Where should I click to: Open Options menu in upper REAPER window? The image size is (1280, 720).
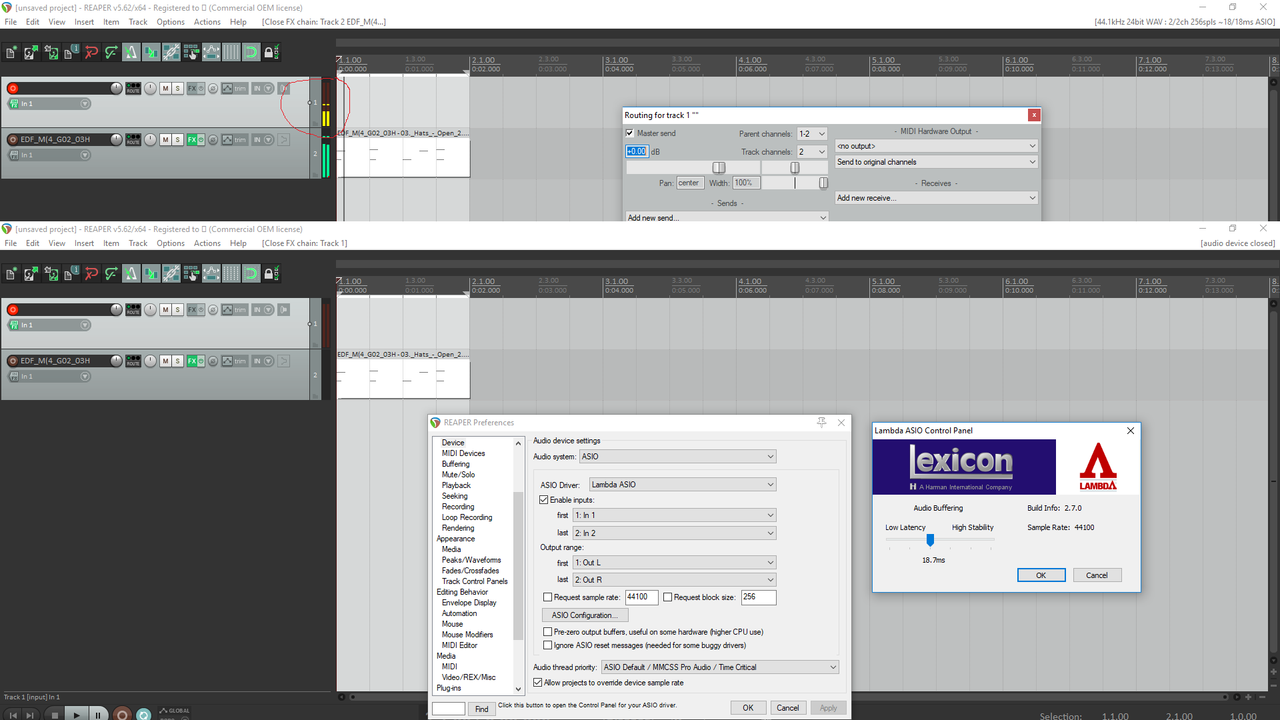tap(170, 22)
